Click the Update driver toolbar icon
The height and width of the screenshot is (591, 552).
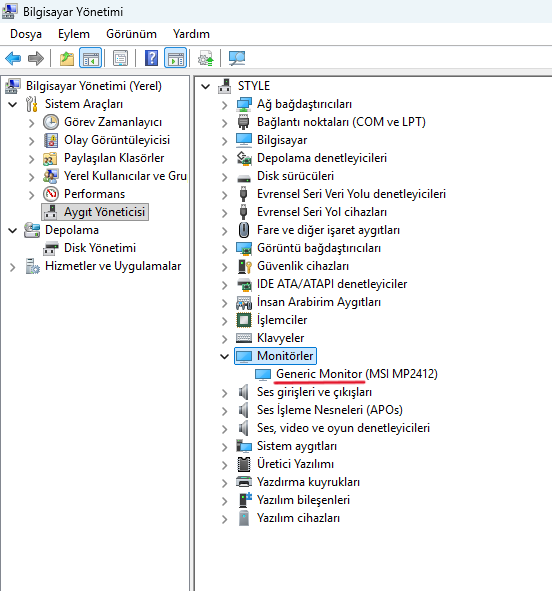tap(206, 58)
